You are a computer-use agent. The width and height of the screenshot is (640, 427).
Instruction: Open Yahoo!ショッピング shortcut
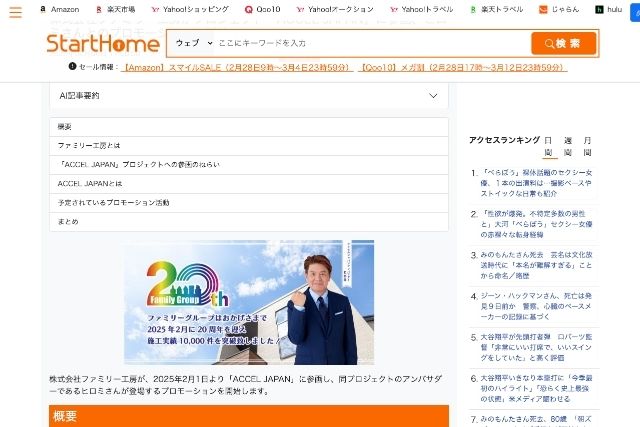(190, 9)
